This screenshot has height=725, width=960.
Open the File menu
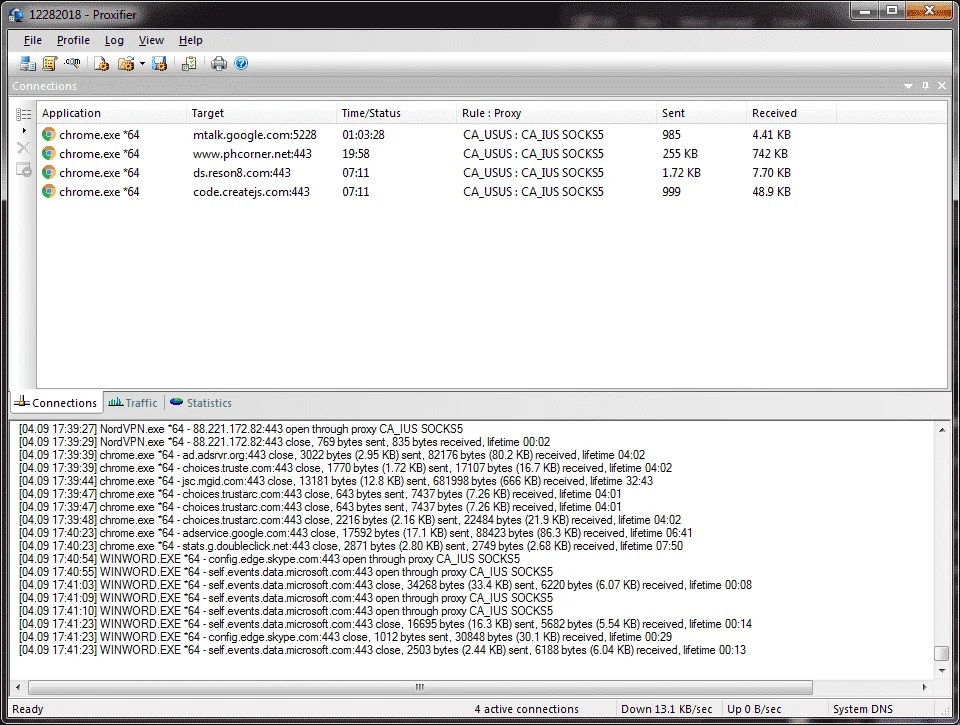pyautogui.click(x=32, y=40)
